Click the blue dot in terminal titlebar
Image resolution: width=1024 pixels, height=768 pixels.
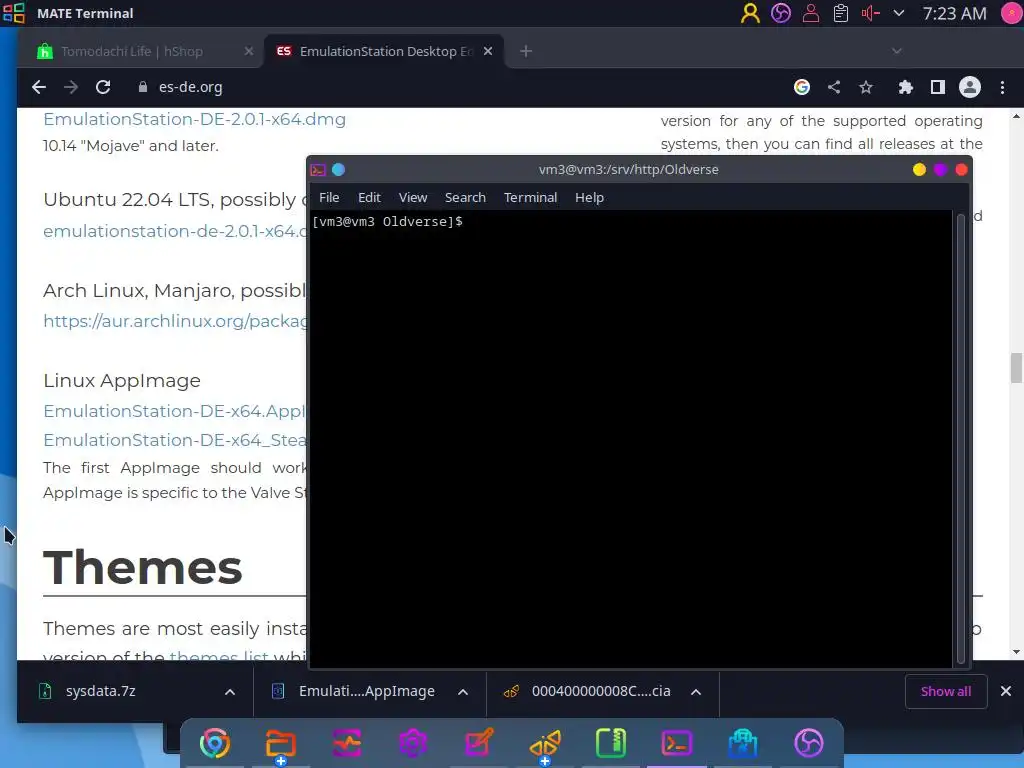click(x=338, y=170)
